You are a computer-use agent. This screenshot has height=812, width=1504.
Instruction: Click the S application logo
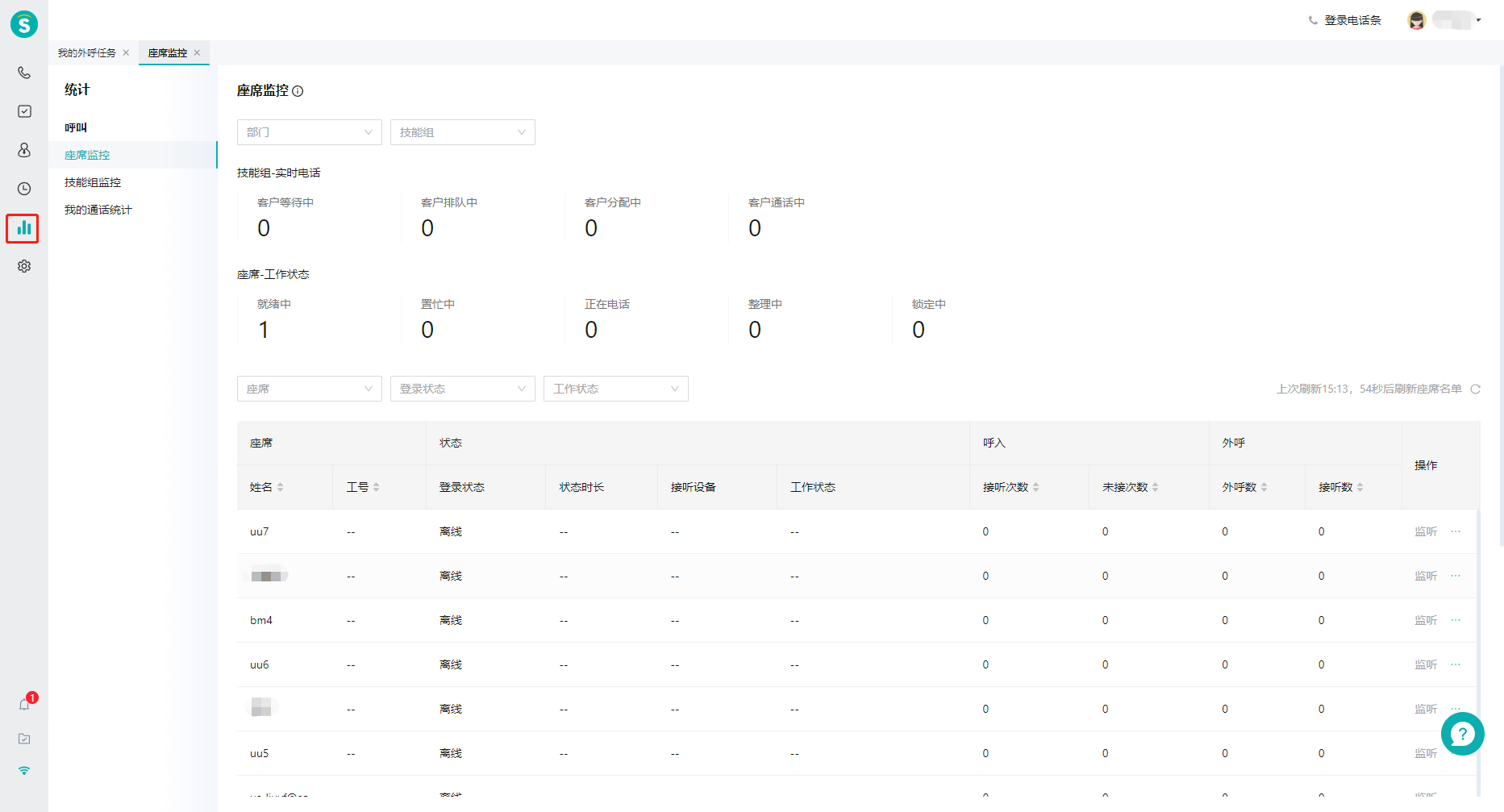click(24, 24)
